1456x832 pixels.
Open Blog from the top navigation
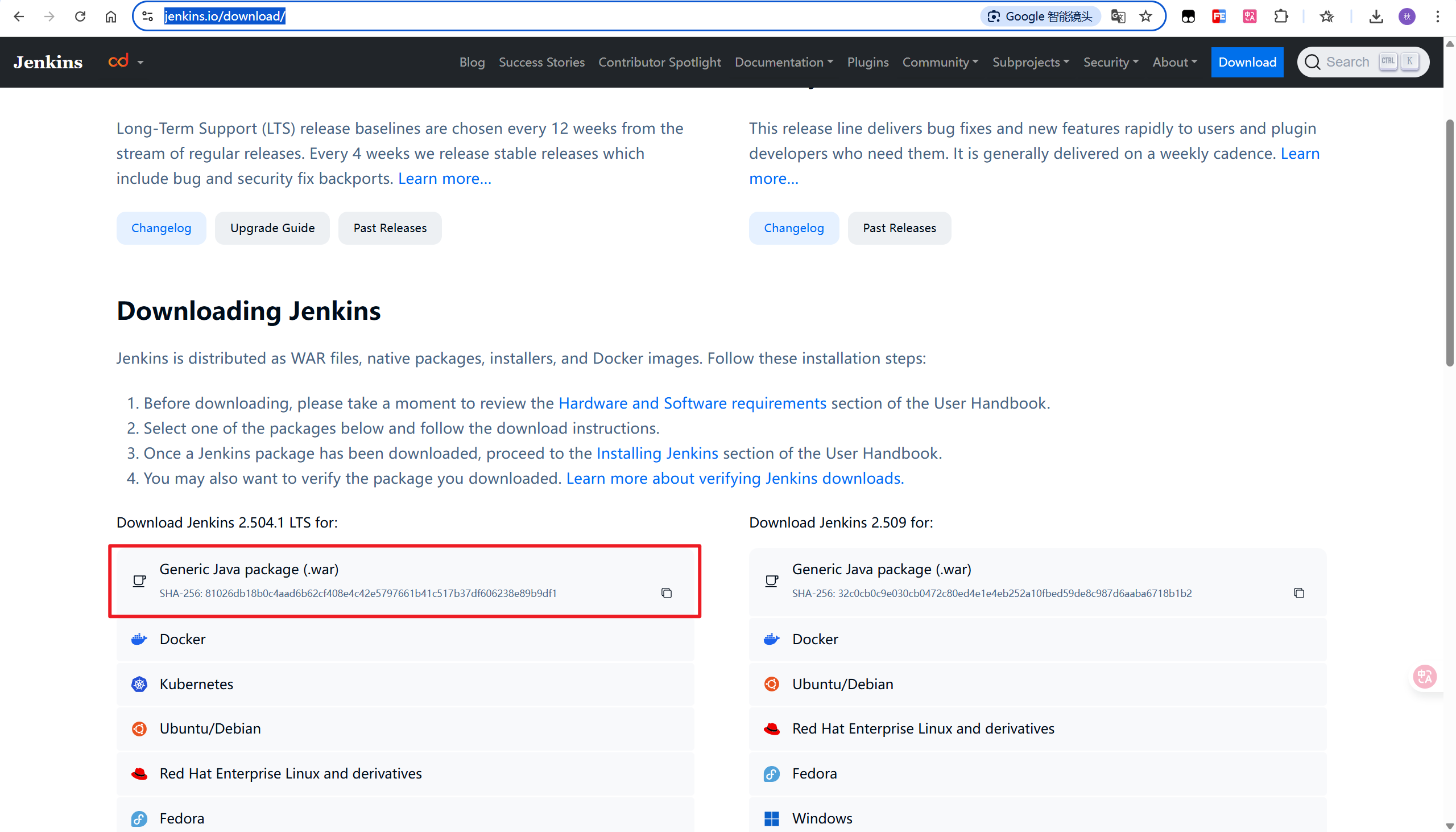pos(471,61)
